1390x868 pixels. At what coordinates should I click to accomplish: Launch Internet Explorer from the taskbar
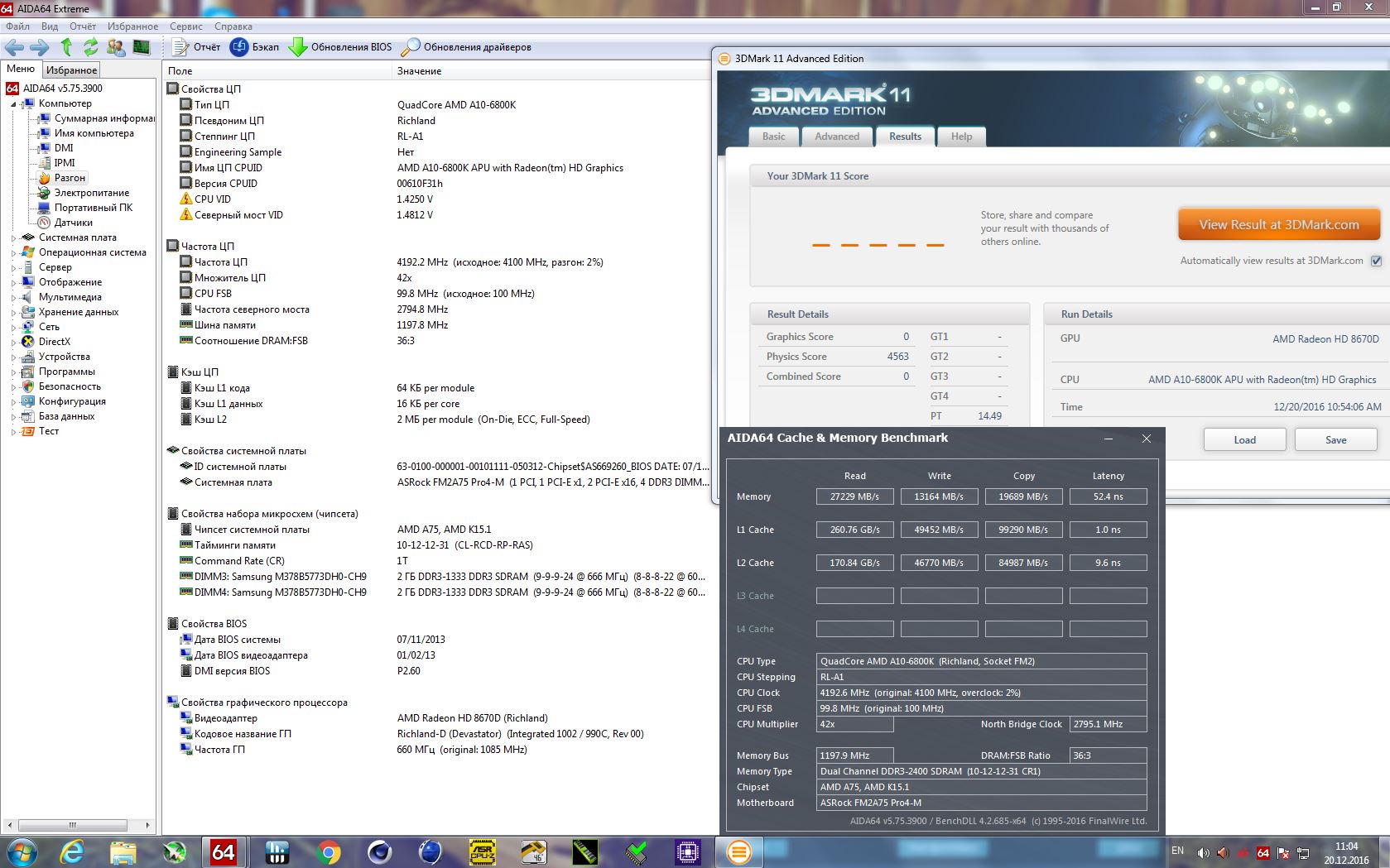point(72,851)
